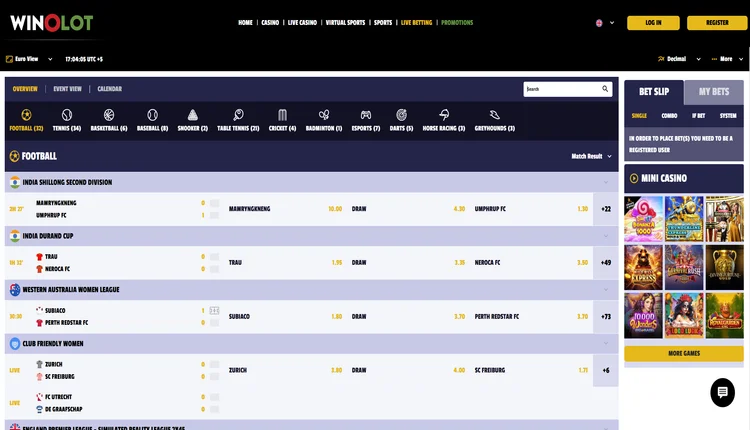Select the Cricket sport icon
Screen dimensions: 750x430
tap(282, 115)
